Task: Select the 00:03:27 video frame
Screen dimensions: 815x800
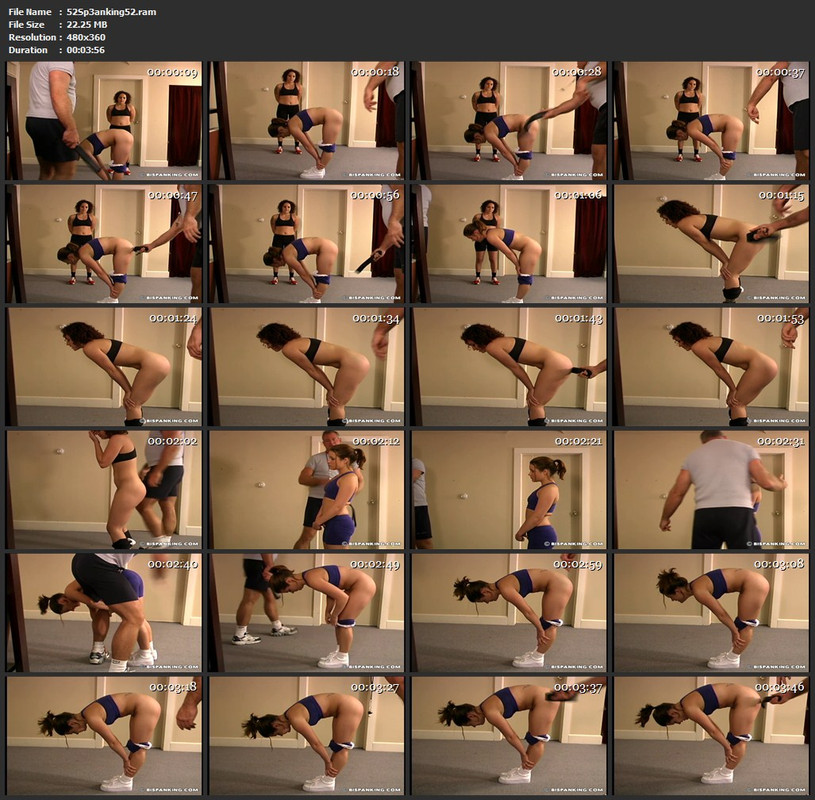Action: (x=306, y=736)
